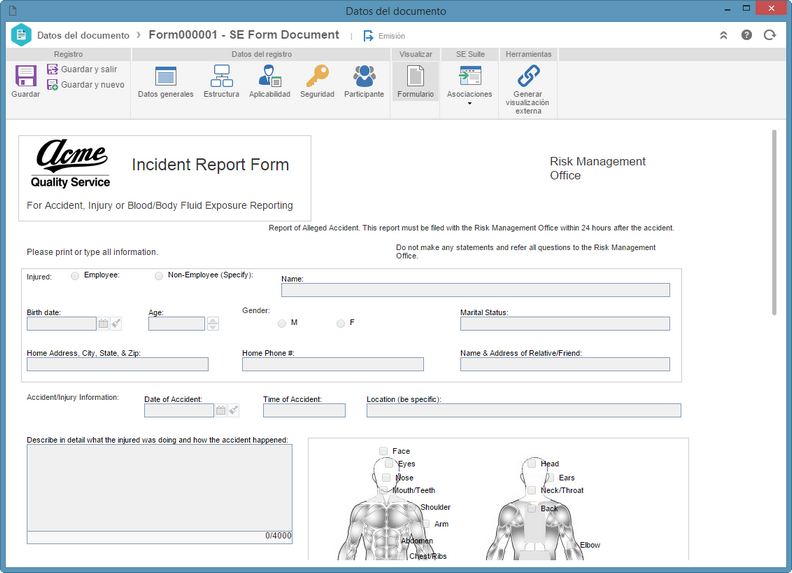
Task: Check the Face checkbox
Action: (x=383, y=451)
